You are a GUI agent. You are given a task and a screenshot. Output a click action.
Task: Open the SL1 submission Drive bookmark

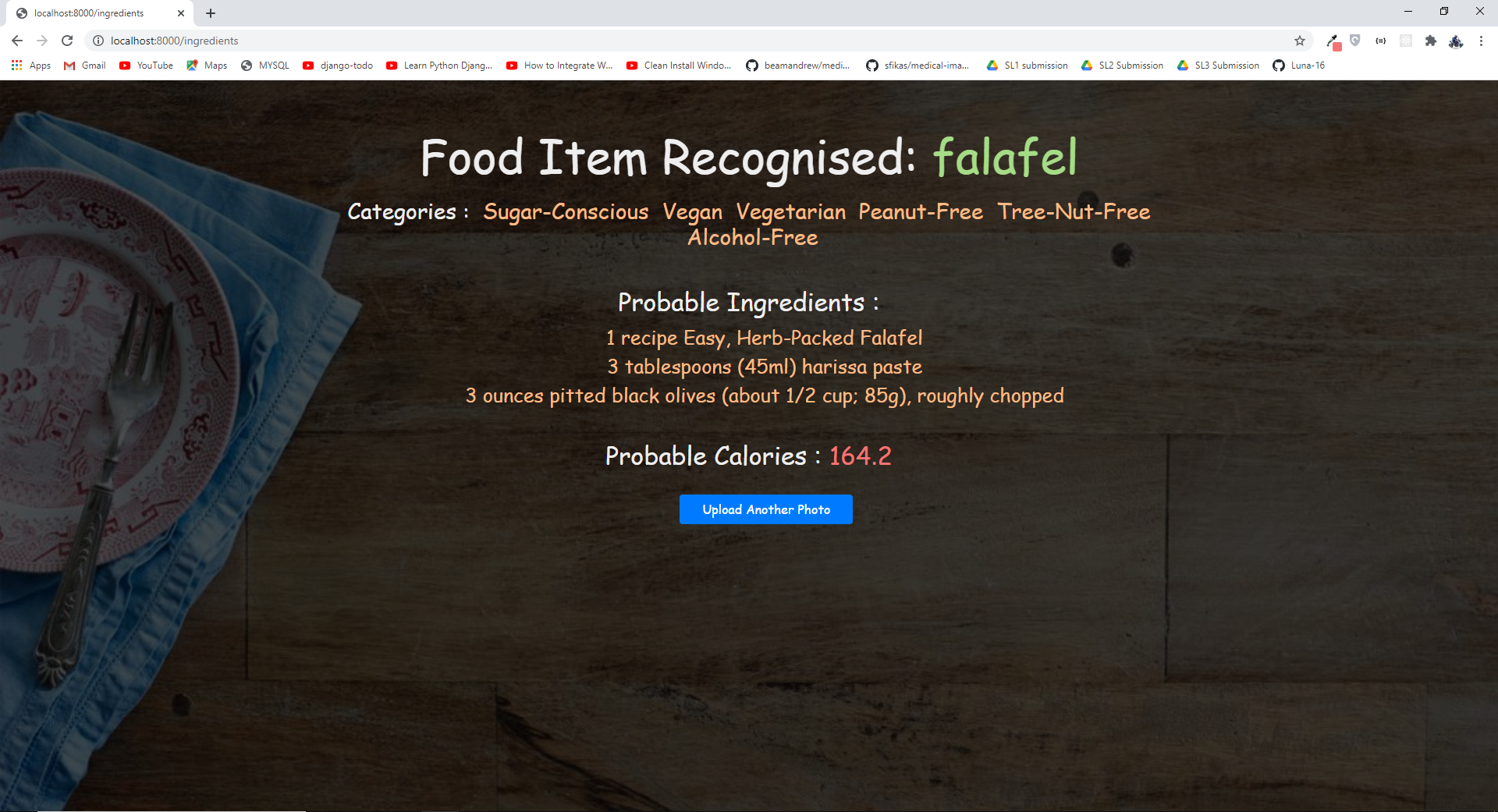[1028, 66]
